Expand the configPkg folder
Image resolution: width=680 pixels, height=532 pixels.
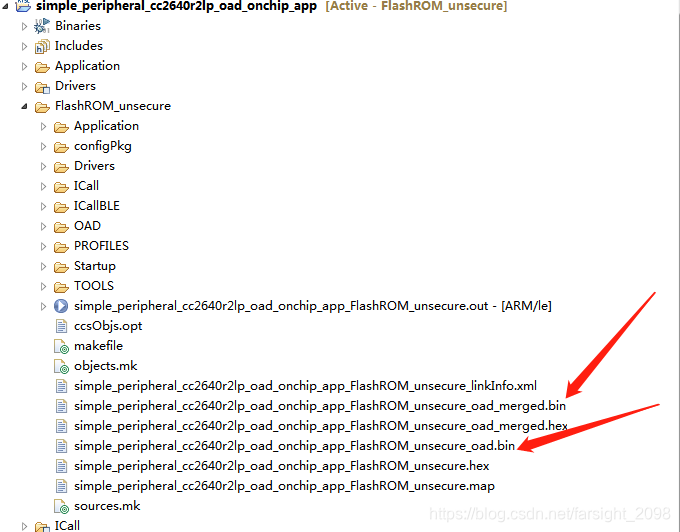coord(43,147)
